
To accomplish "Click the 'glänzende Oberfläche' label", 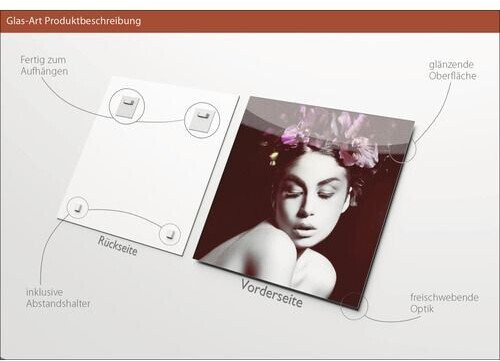I will [x=452, y=70].
